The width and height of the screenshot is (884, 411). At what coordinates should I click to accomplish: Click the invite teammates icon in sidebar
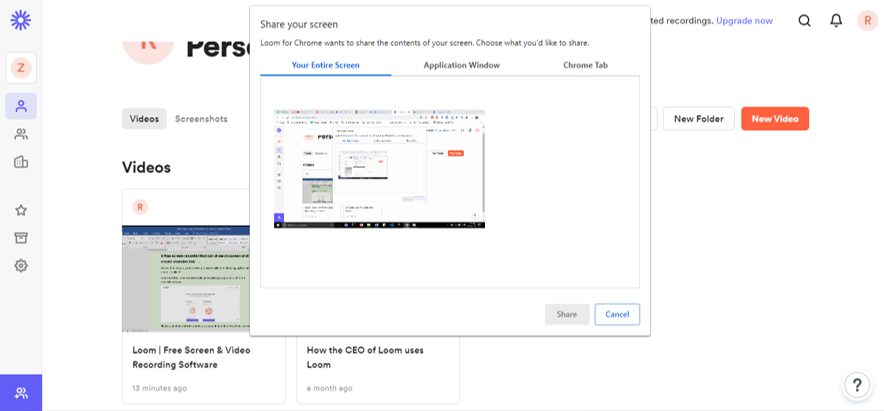coord(21,392)
